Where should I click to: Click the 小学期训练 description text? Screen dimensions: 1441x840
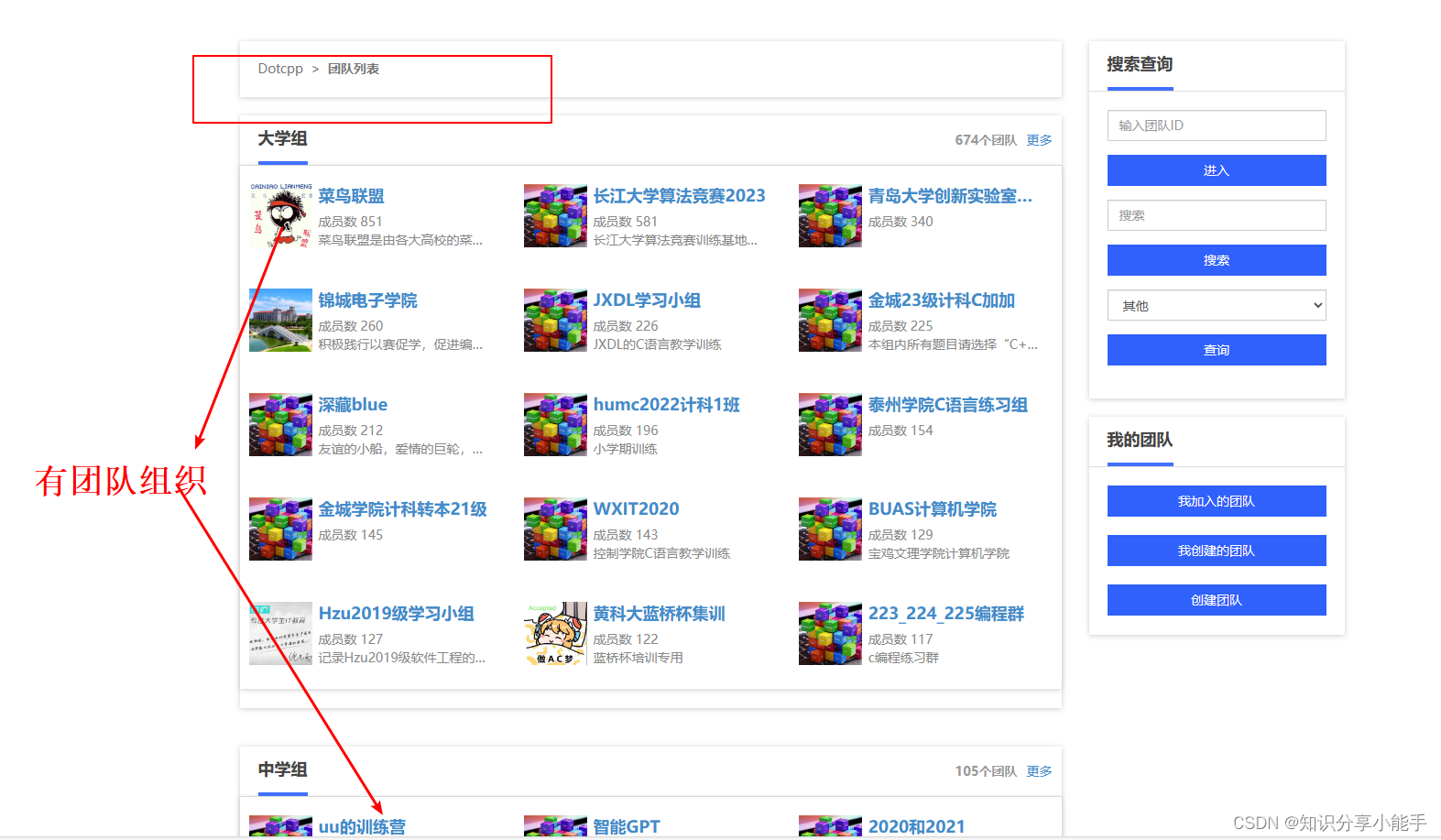[x=625, y=449]
